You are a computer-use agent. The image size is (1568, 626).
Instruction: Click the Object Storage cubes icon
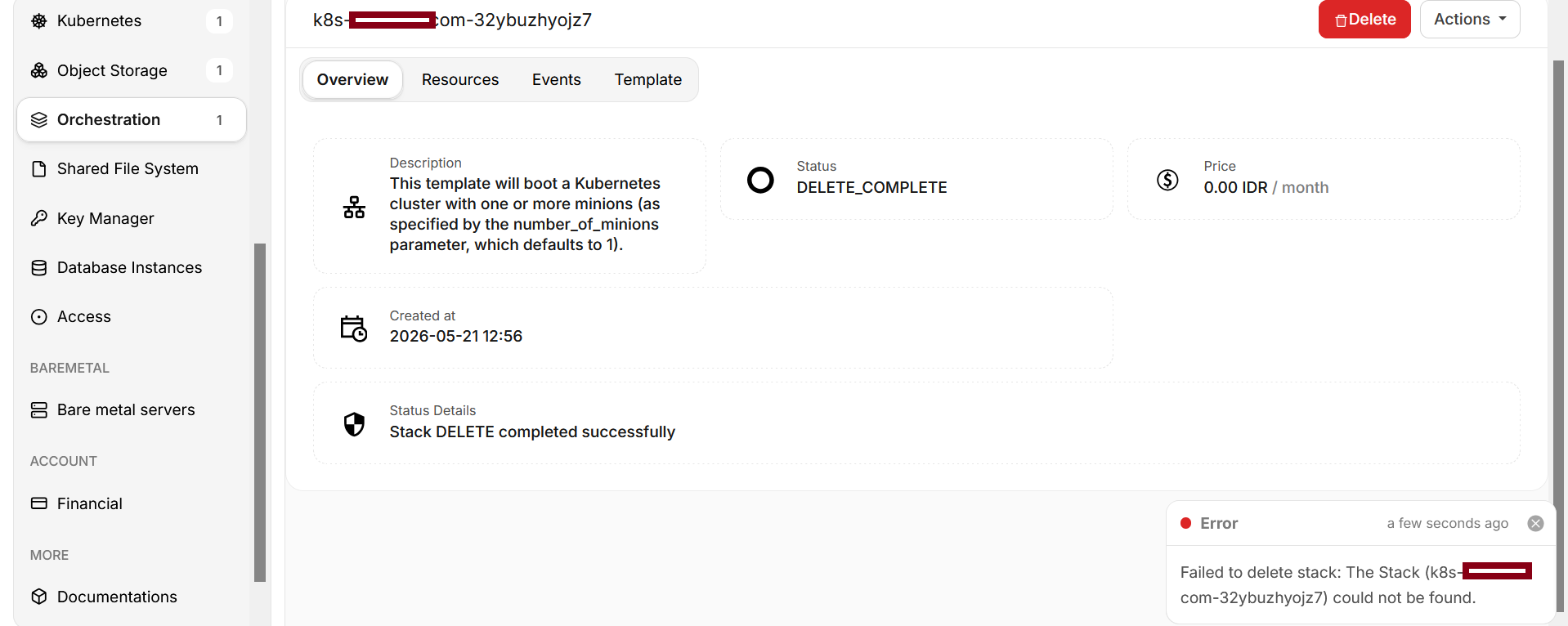click(x=38, y=70)
